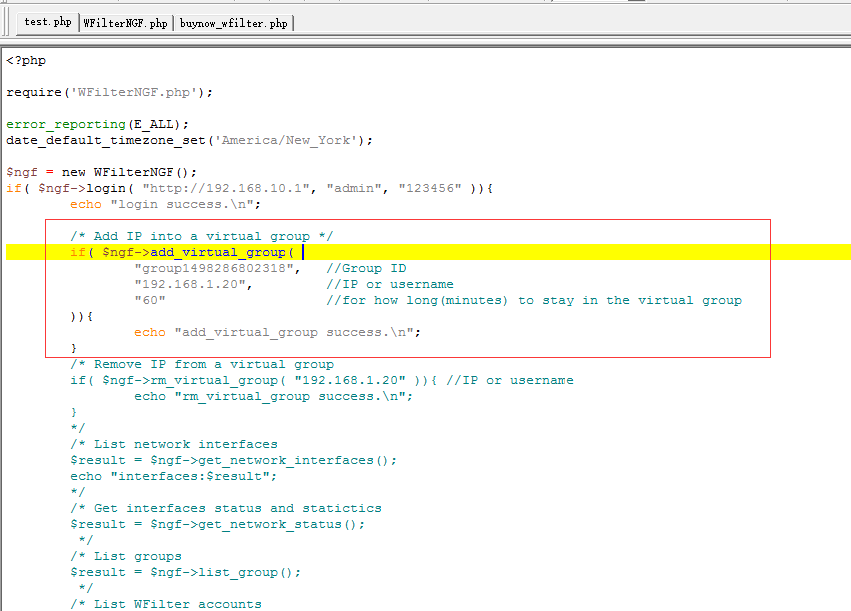Open the WFilterNGF.php tab
851x611 pixels.
pos(125,23)
